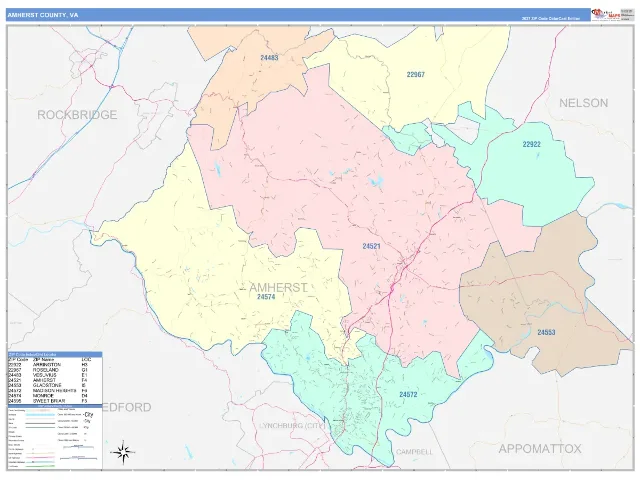Image resolution: width=640 pixels, height=480 pixels.
Task: Click the MADISON HEIGHTS row in ZIP index
Action: point(49,391)
